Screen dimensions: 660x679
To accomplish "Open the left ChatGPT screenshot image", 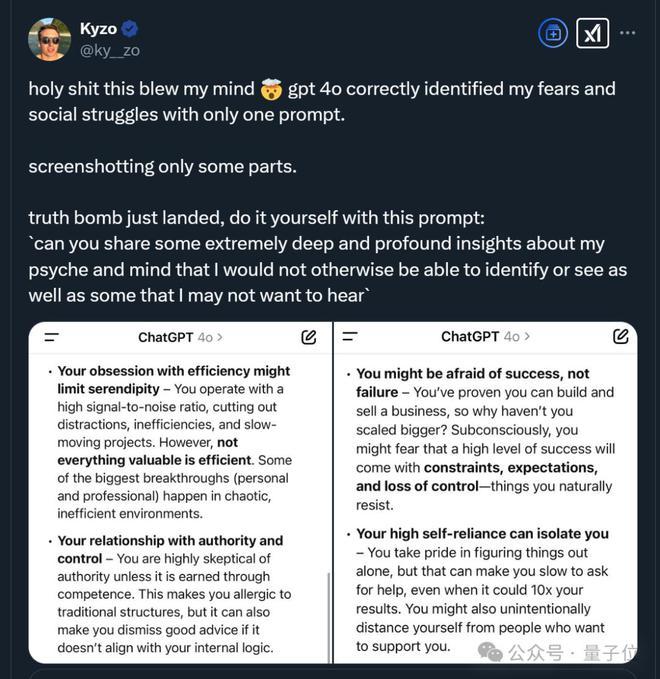I will (180, 492).
